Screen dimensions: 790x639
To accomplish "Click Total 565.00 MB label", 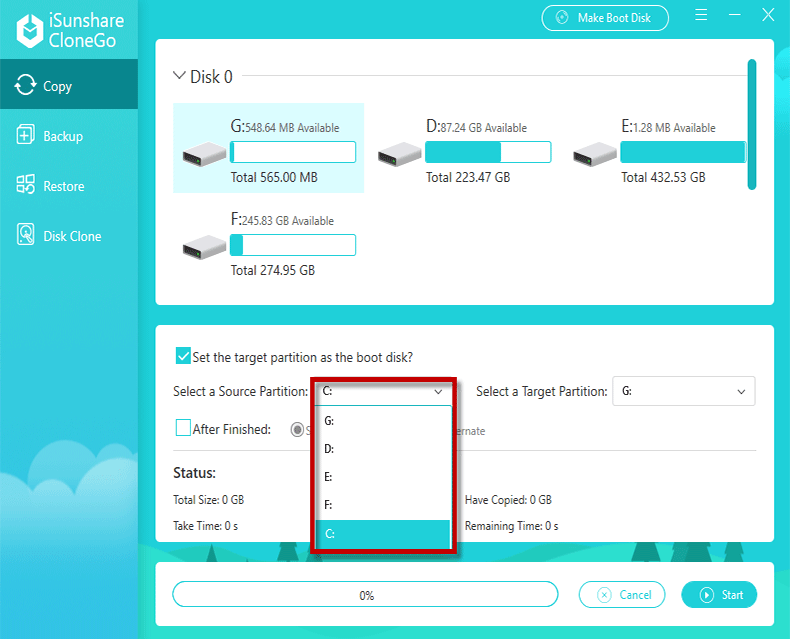I will point(274,177).
